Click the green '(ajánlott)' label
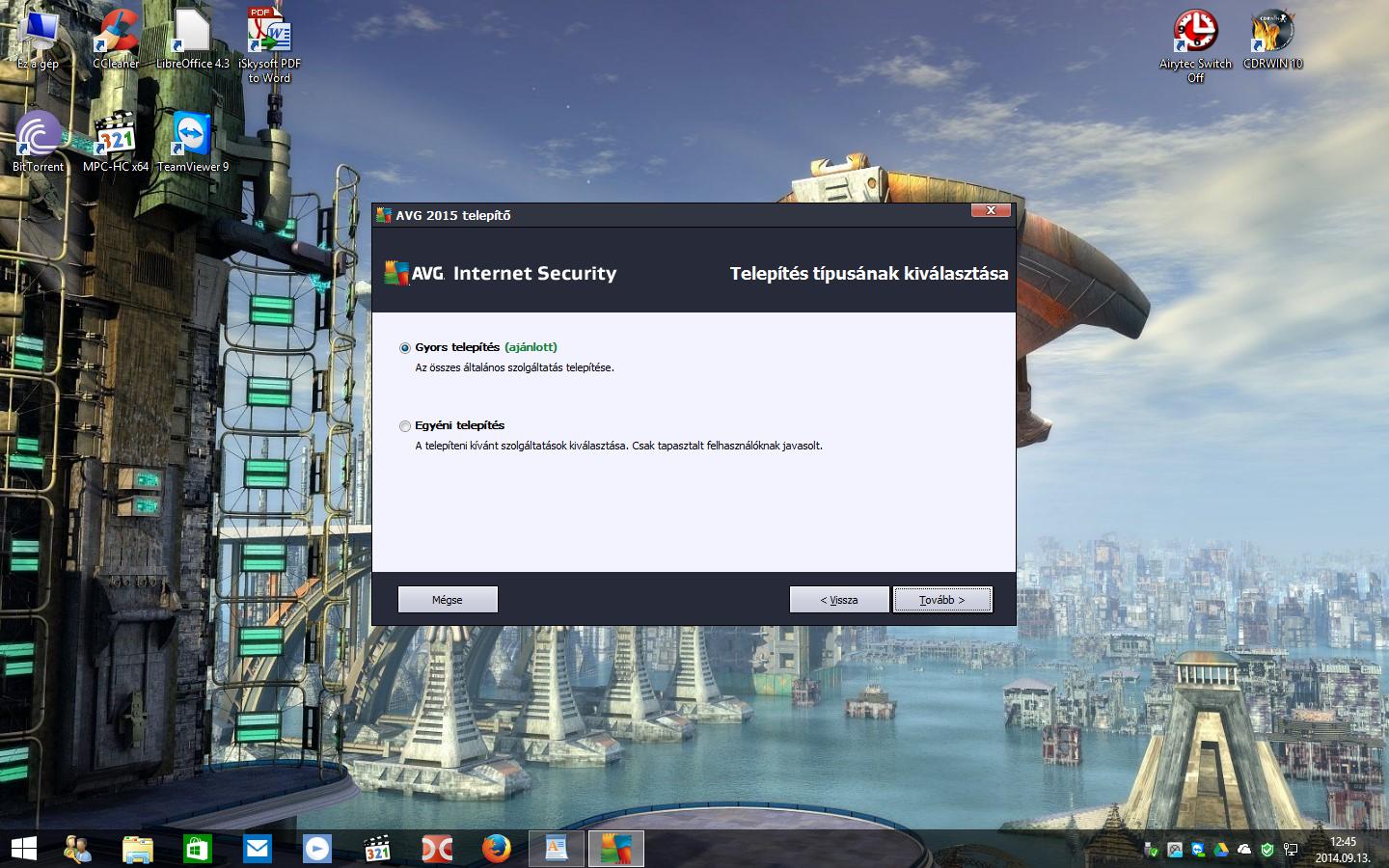1389x868 pixels. [x=531, y=347]
